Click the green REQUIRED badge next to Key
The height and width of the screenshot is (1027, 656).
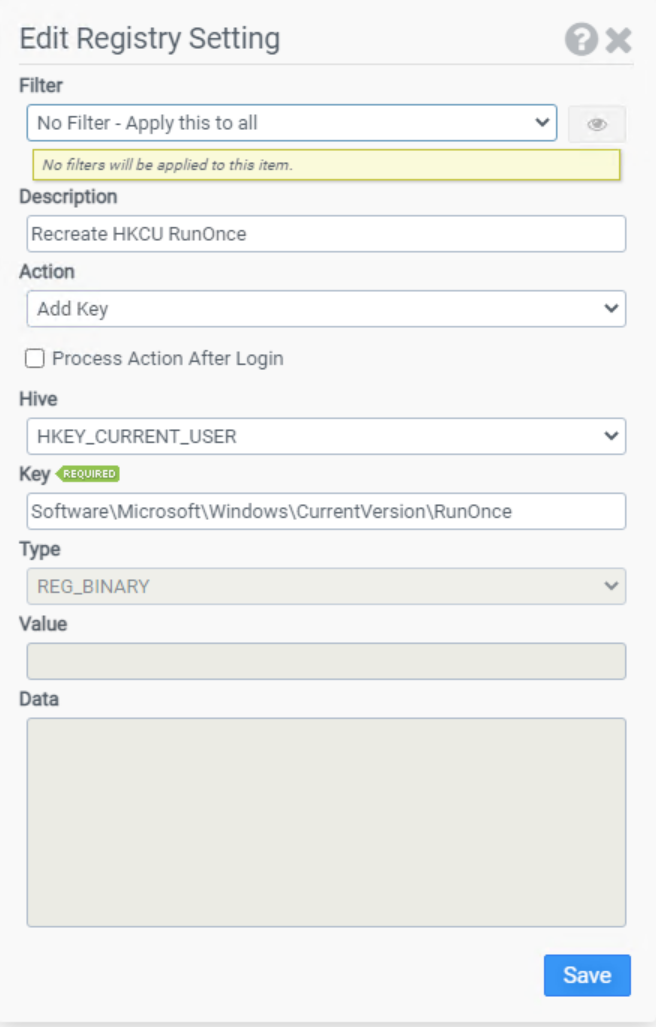click(x=88, y=474)
